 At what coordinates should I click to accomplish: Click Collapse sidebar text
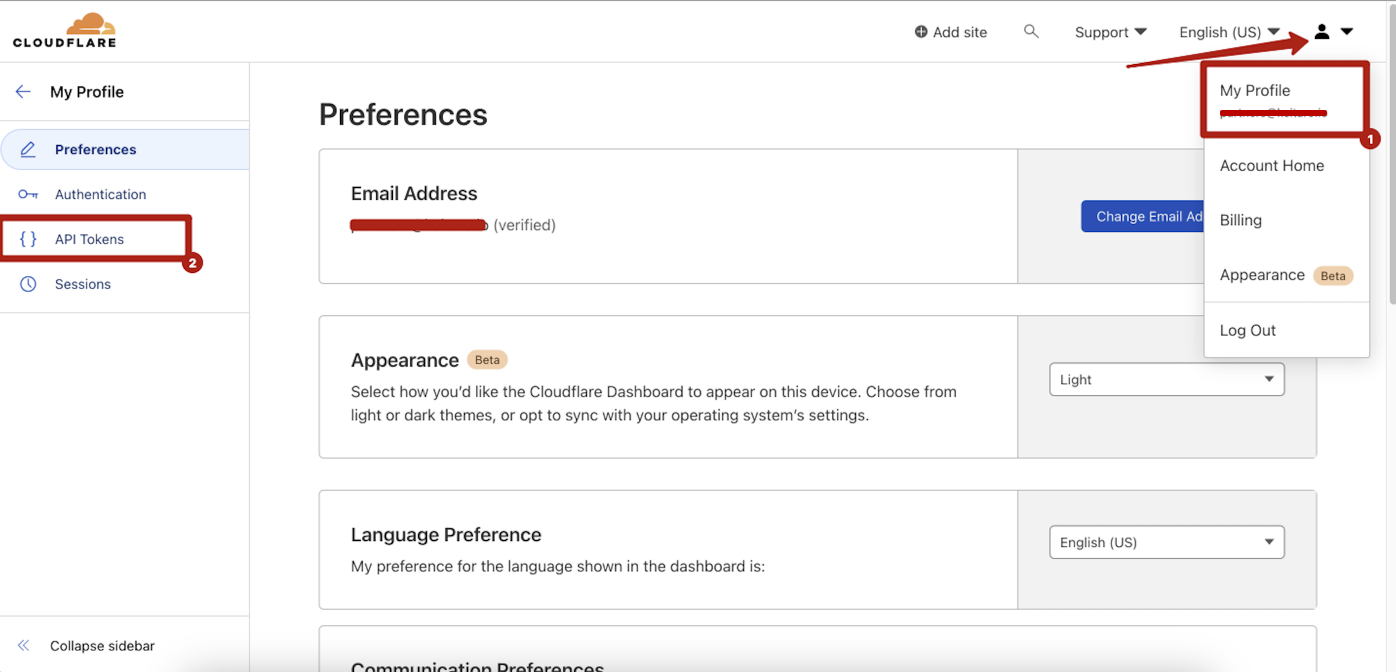click(x=102, y=646)
